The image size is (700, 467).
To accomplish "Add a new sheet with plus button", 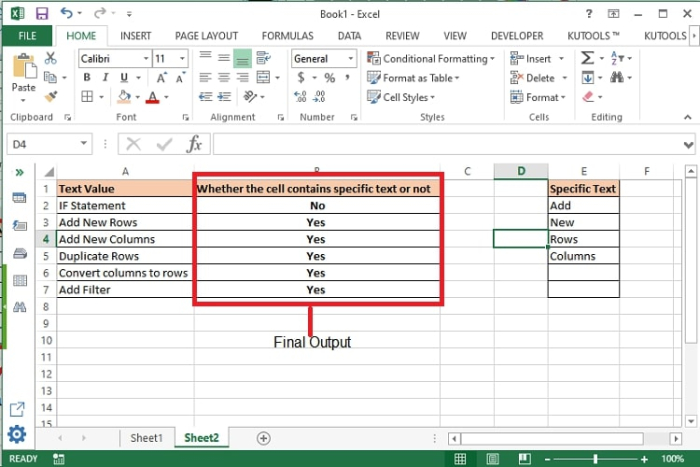I will tap(263, 438).
